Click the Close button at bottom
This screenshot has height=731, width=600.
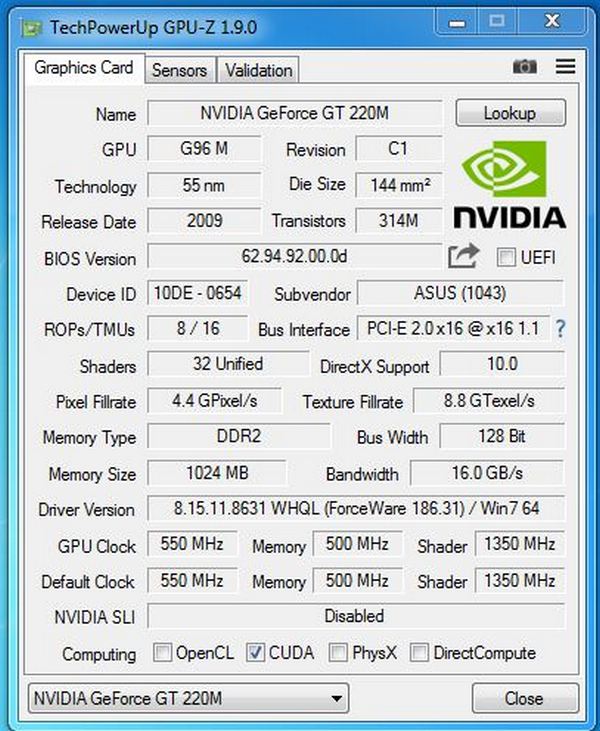[524, 698]
